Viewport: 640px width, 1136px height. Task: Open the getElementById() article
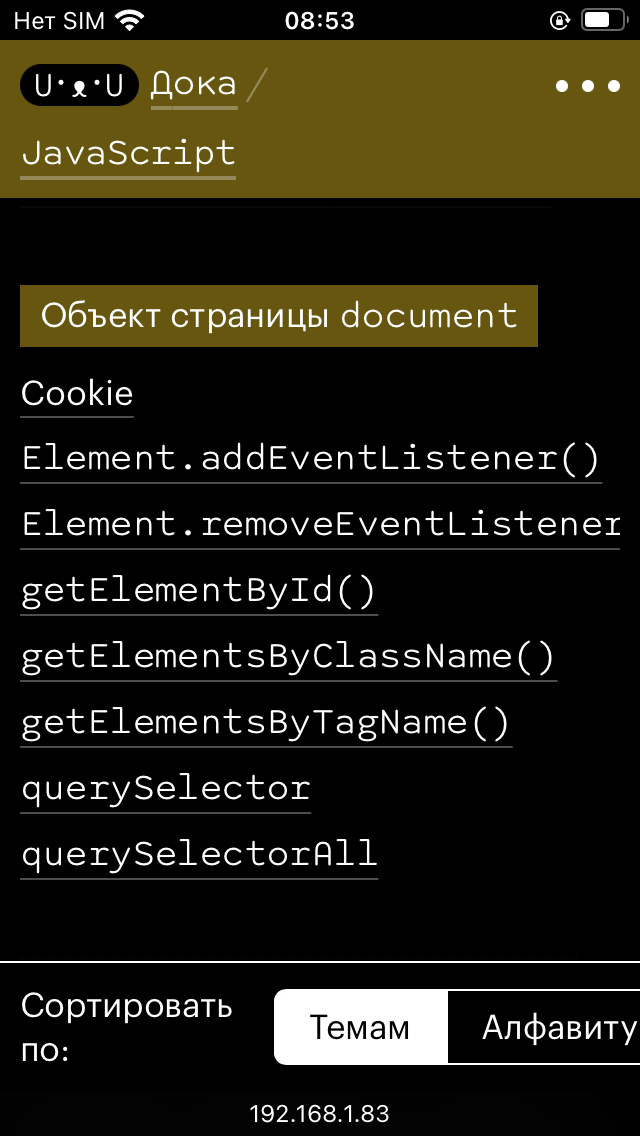pyautogui.click(x=197, y=589)
